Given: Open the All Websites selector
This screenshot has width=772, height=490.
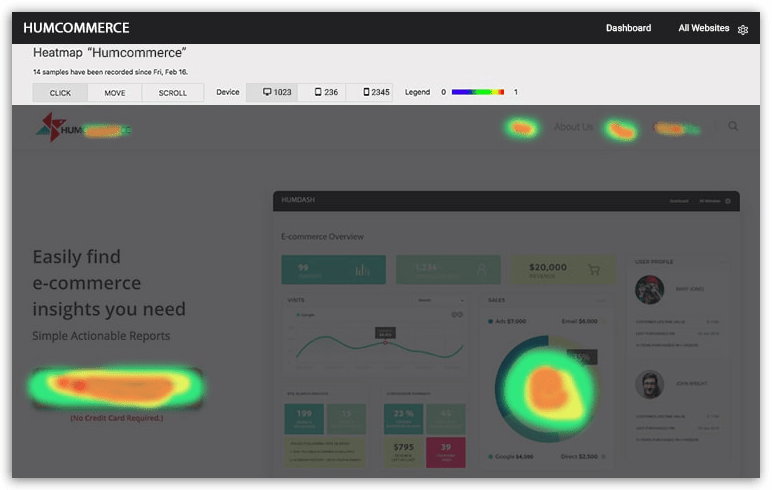Looking at the screenshot, I should (703, 28).
